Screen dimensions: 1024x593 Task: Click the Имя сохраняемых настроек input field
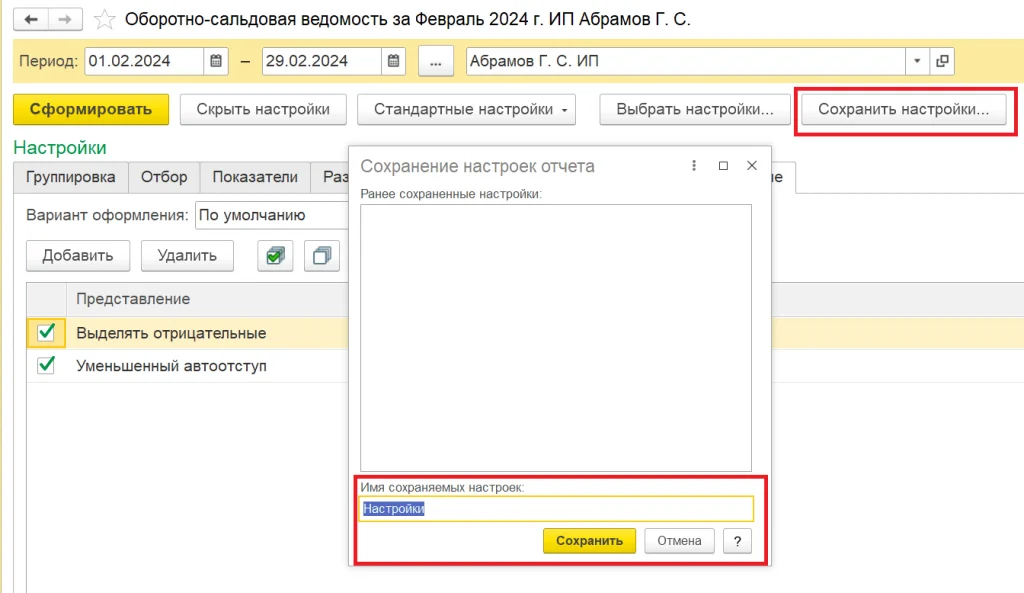pyautogui.click(x=556, y=509)
